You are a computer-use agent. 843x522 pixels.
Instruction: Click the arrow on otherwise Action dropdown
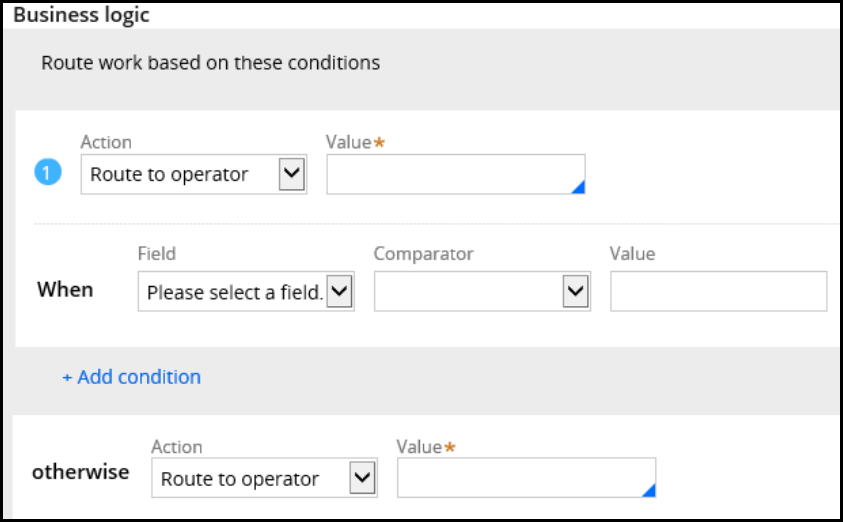click(362, 478)
